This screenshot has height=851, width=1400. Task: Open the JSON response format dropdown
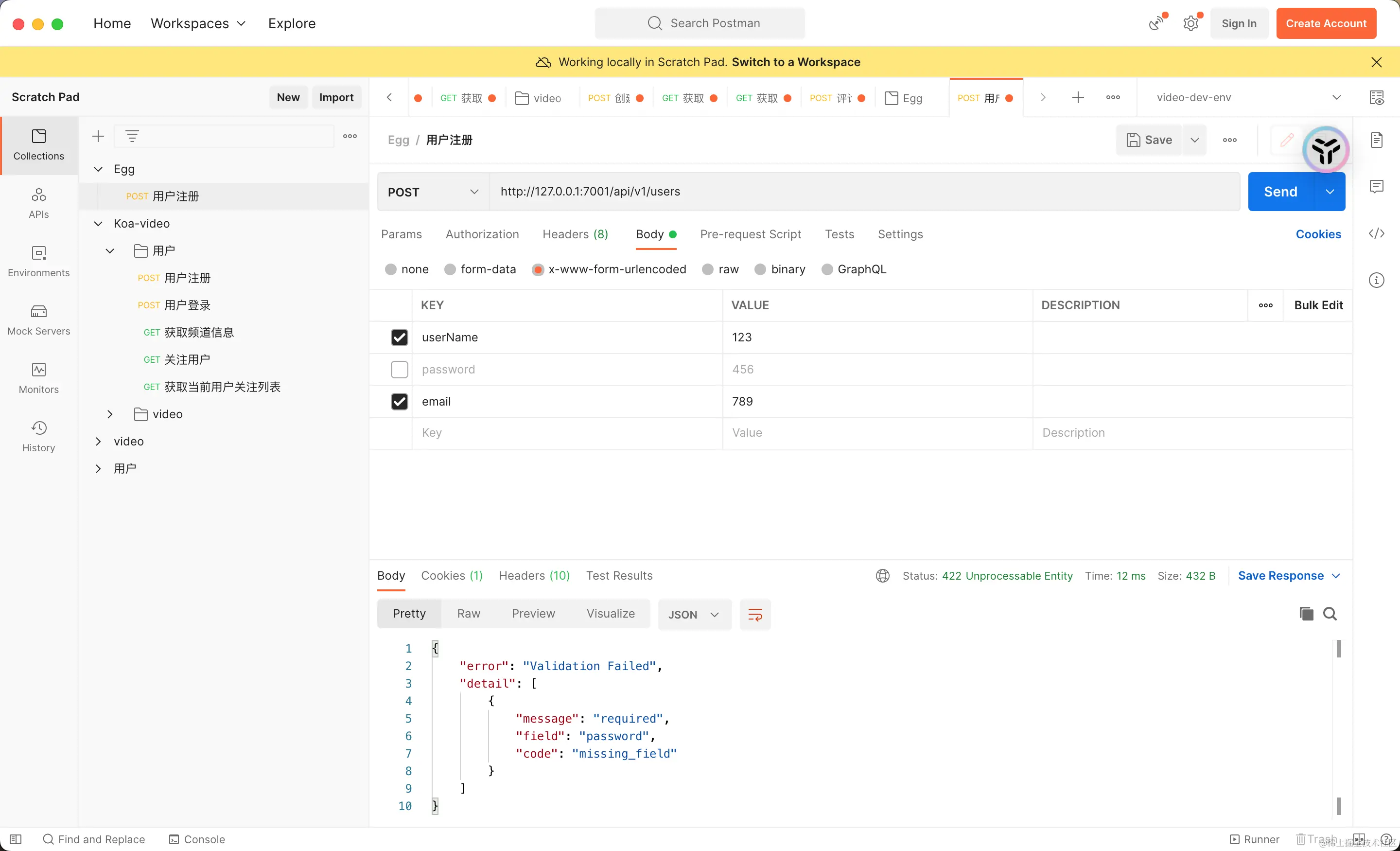pos(694,615)
